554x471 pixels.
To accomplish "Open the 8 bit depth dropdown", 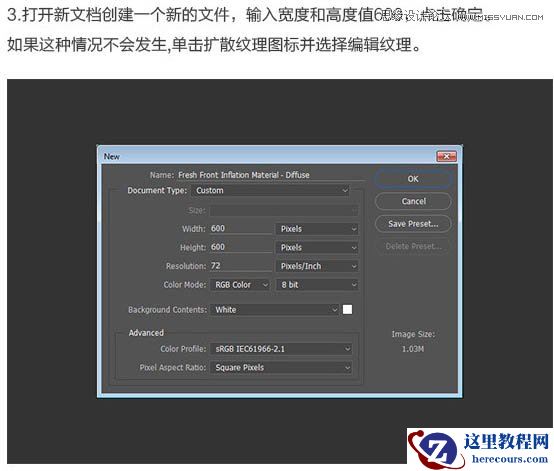I will (x=317, y=285).
